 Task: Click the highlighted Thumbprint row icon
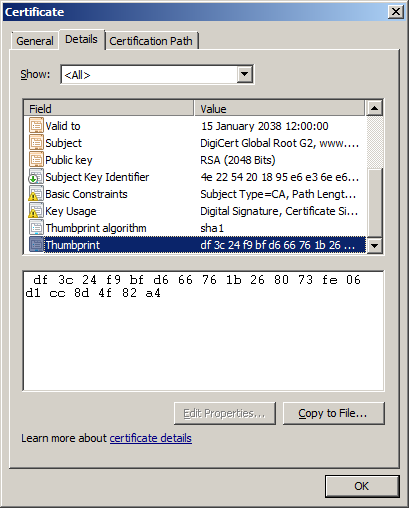(x=36, y=245)
